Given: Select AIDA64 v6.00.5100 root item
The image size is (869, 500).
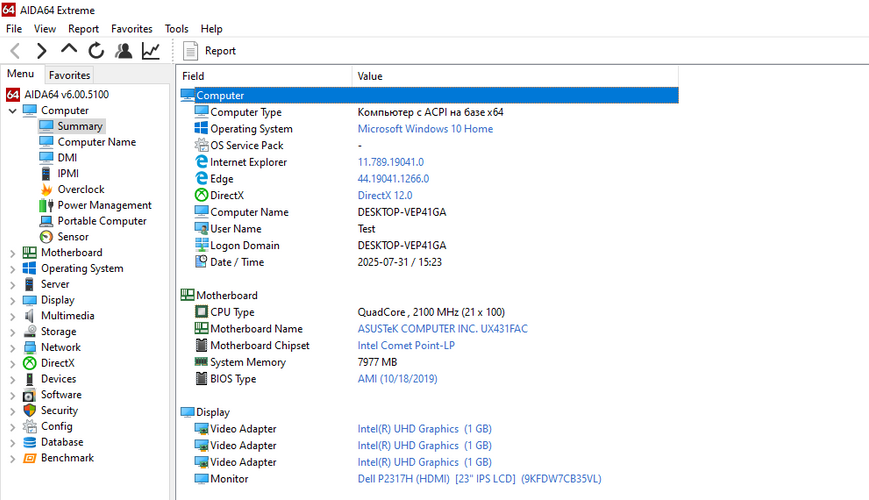Looking at the screenshot, I should 58,95.
